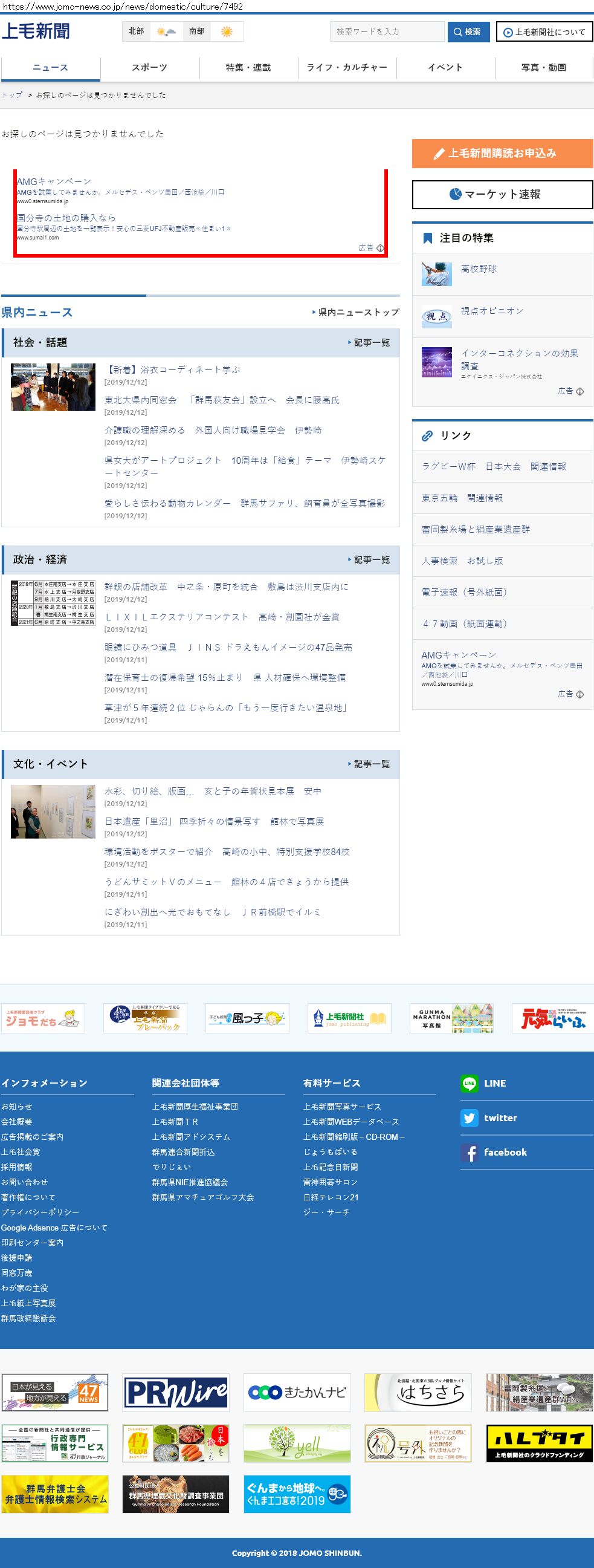Click the sunny weather icon for 南部
This screenshot has height=1568, width=594.
pos(226,31)
